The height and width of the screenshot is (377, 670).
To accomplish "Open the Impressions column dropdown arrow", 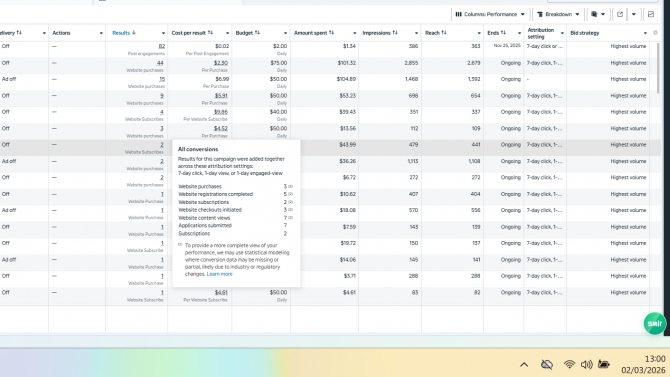I will 416,33.
